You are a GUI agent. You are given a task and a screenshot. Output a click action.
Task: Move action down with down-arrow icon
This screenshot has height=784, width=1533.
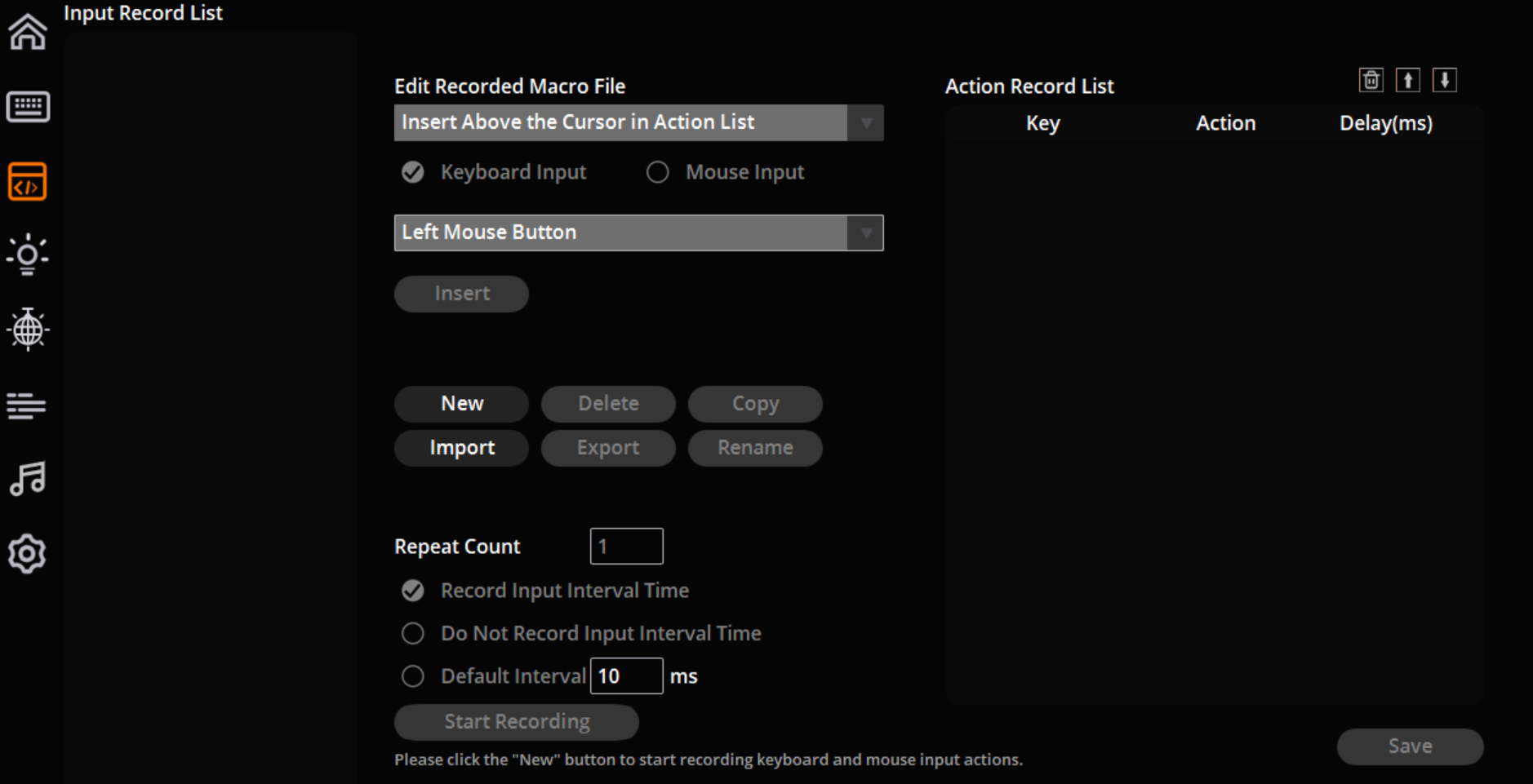(x=1444, y=80)
